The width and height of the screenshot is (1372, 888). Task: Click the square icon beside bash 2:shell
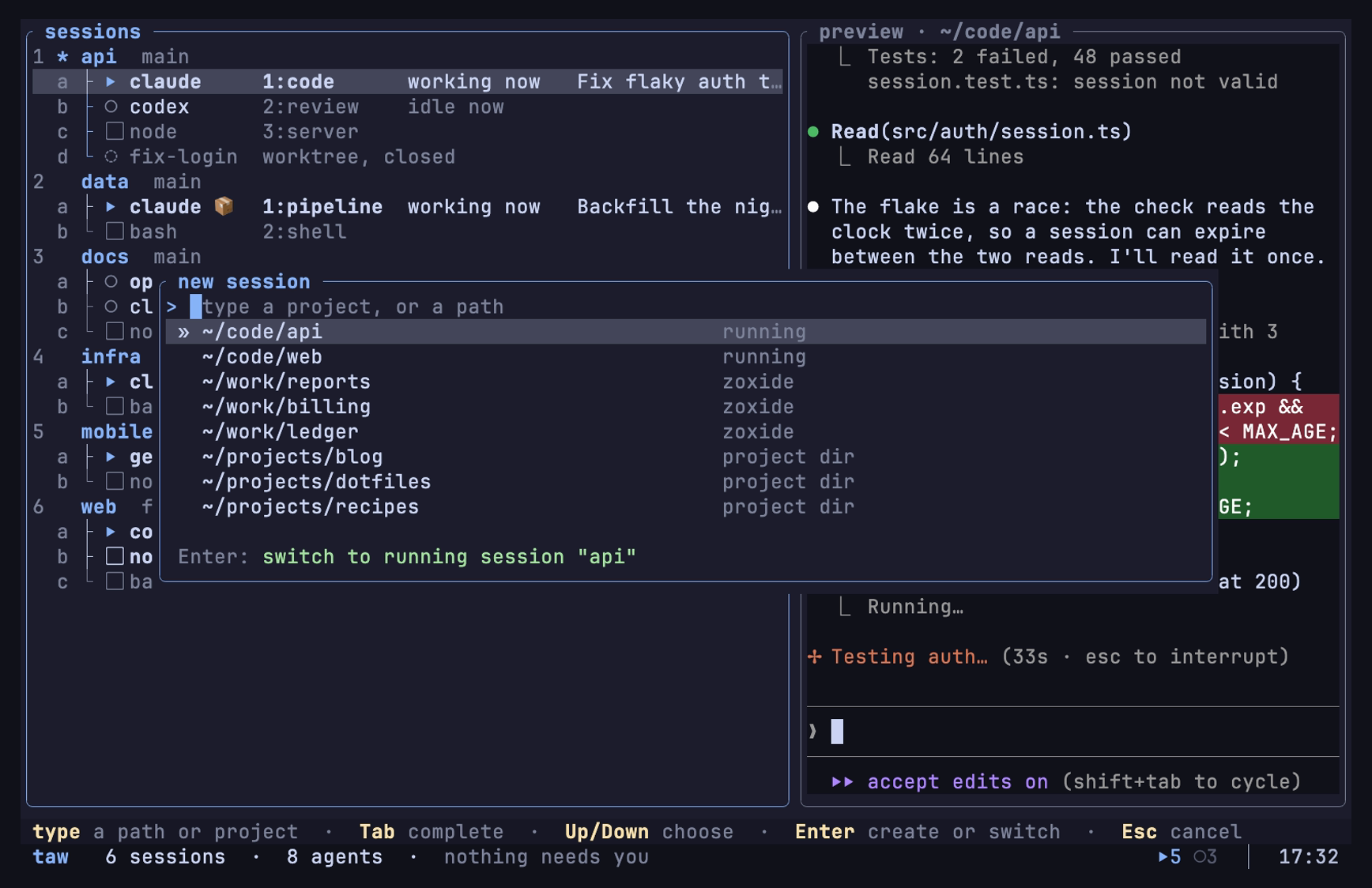115,231
